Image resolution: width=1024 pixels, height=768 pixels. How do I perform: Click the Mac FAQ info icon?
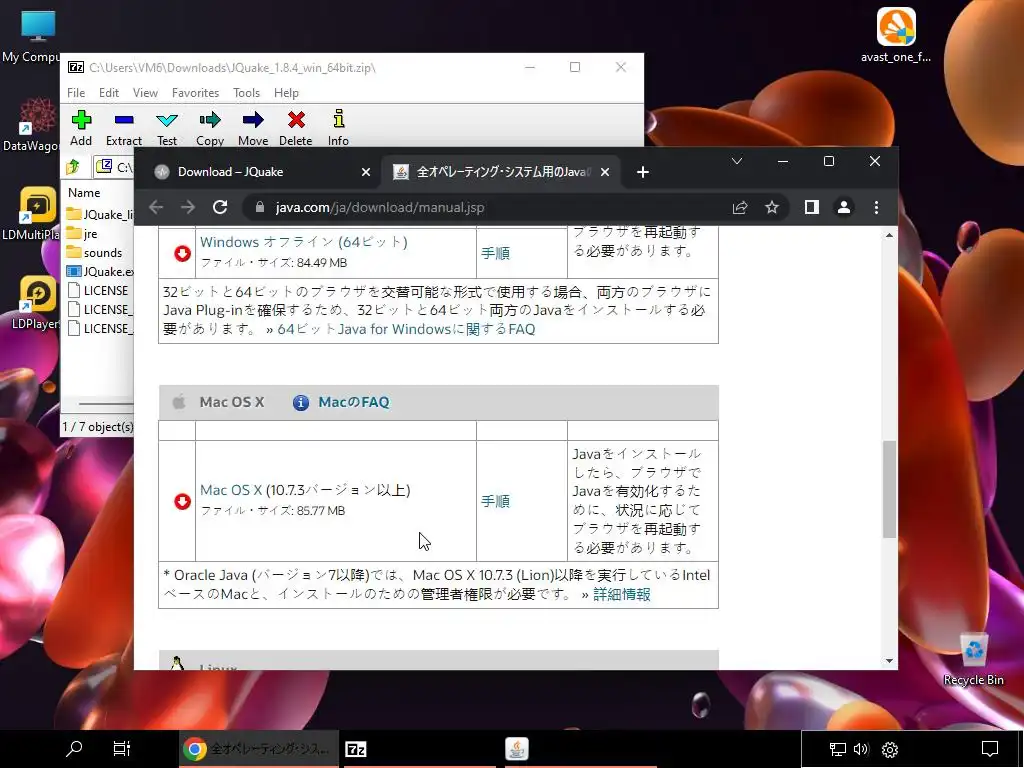pos(300,402)
